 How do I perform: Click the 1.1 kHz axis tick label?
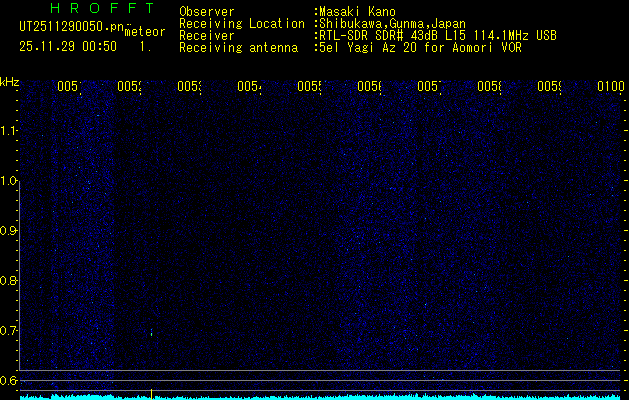tap(8, 131)
